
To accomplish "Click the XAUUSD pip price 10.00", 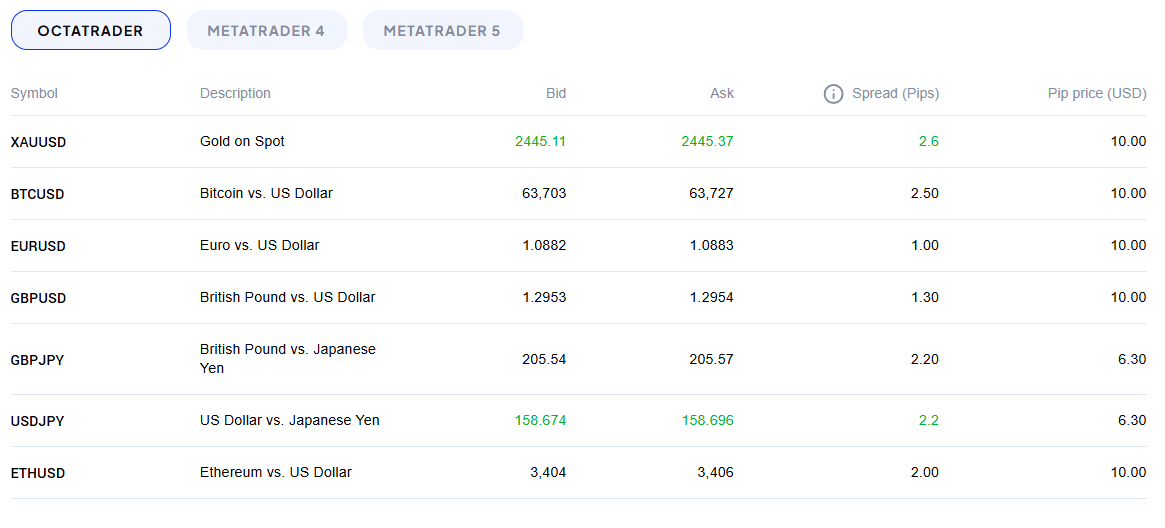I will [1129, 141].
